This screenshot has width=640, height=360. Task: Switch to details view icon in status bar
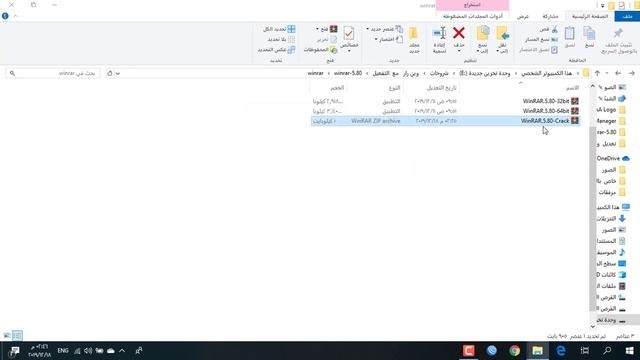coord(17,336)
